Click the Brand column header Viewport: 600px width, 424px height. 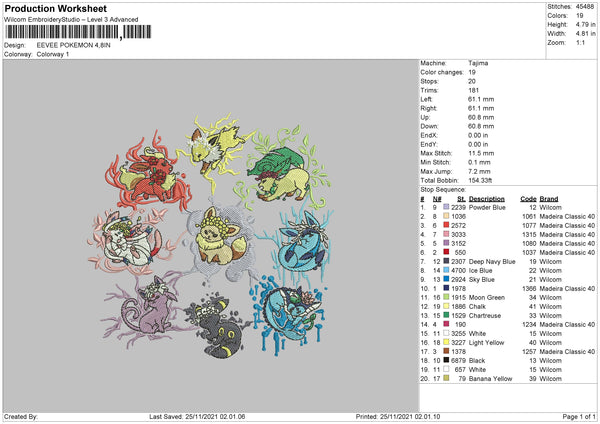coord(549,199)
